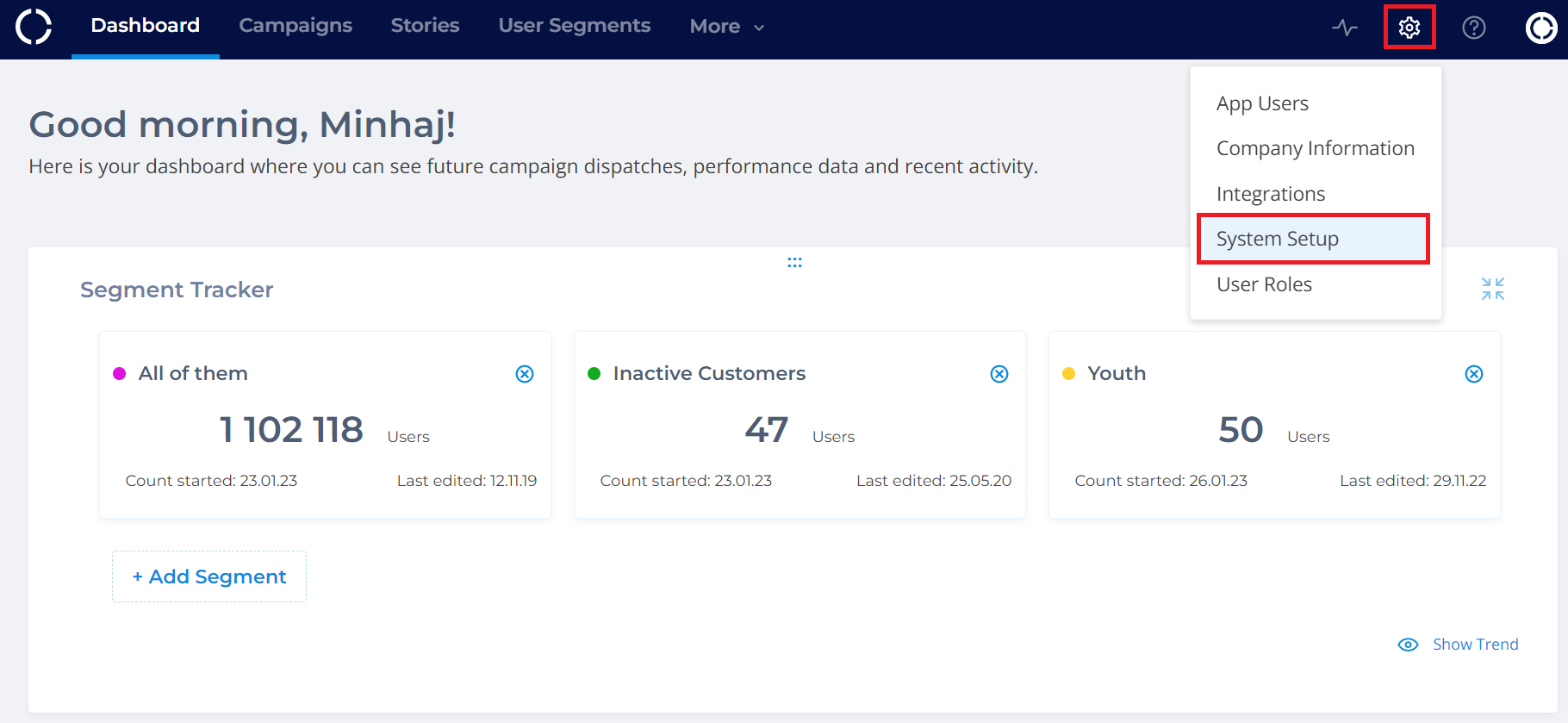Click the user profile avatar icon
This screenshot has width=1568, height=723.
[x=1540, y=28]
